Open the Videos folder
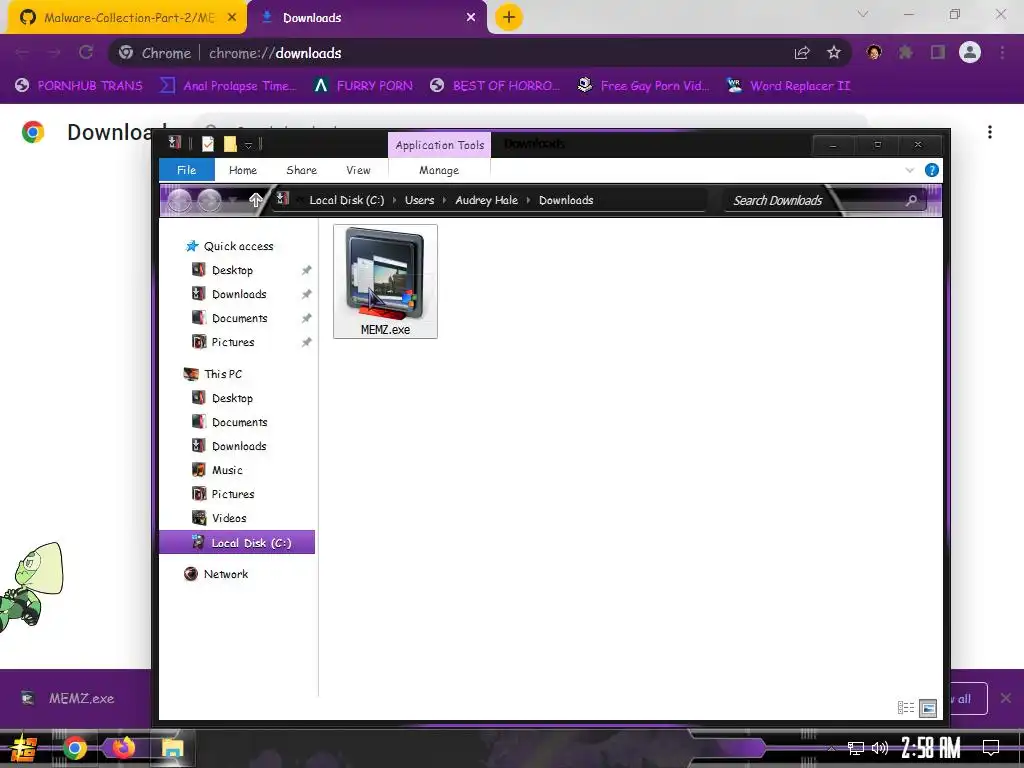Screen dimensions: 1024x768 coord(229,518)
